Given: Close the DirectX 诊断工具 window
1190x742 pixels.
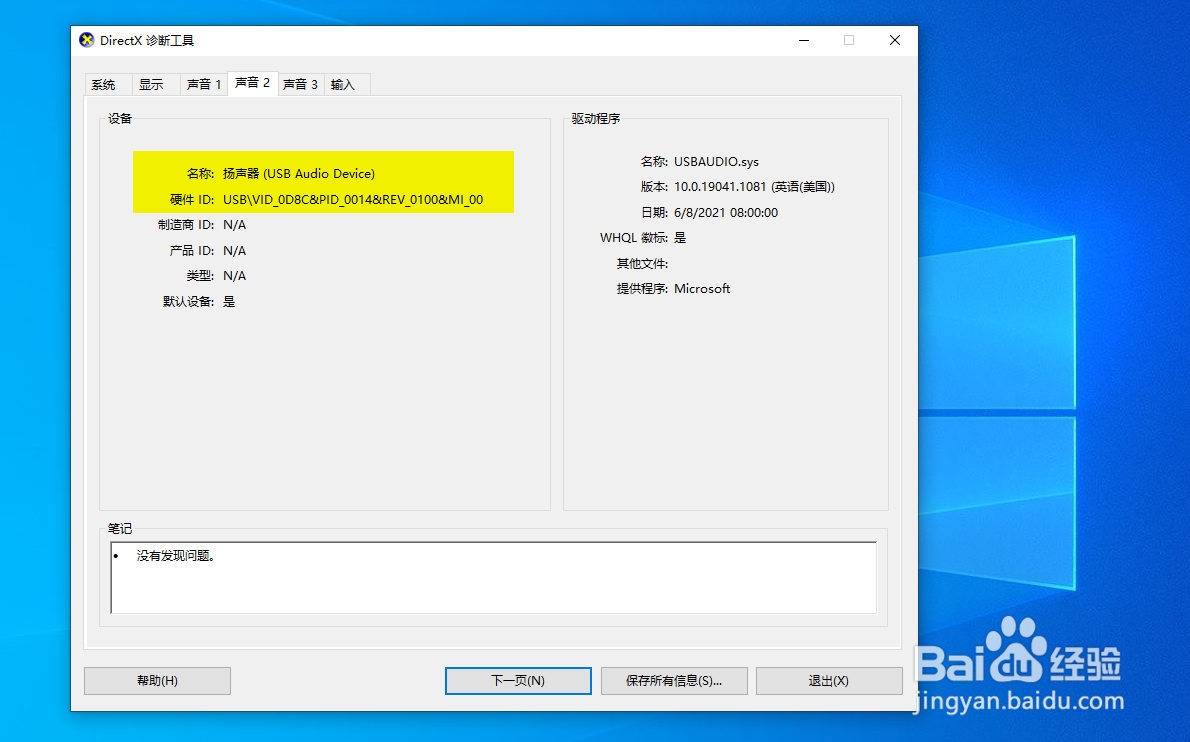Looking at the screenshot, I should pyautogui.click(x=895, y=40).
